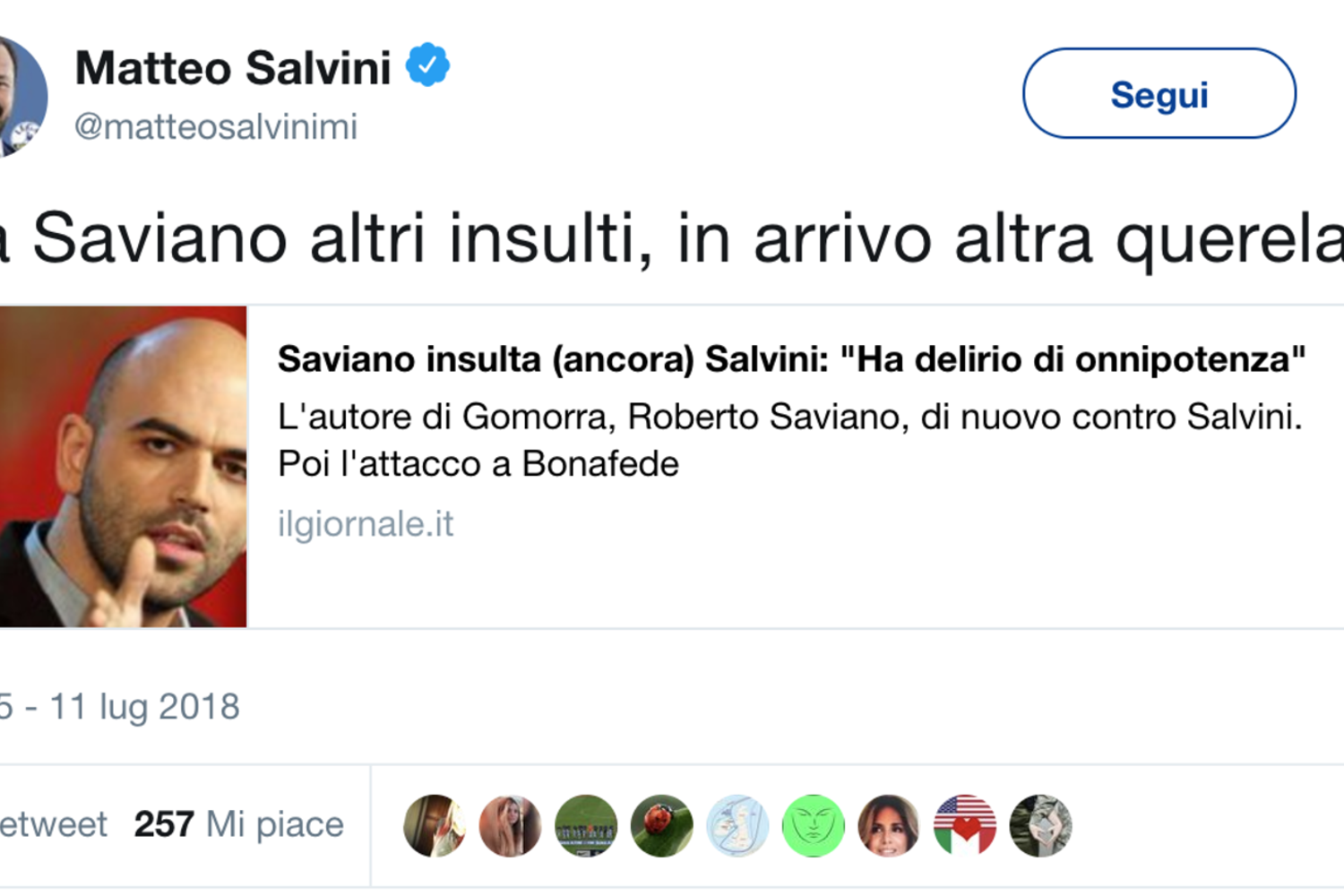This screenshot has width=1344, height=896.
Task: View the 257 Mi piace likes list
Action: (x=238, y=824)
